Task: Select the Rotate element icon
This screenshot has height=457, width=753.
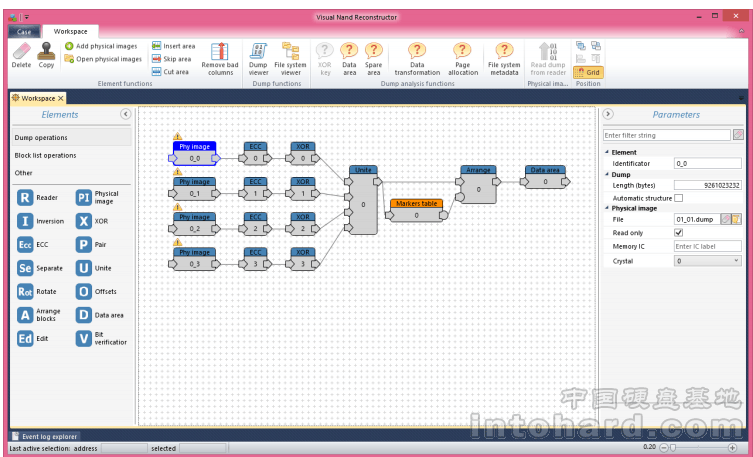Action: pyautogui.click(x=25, y=292)
